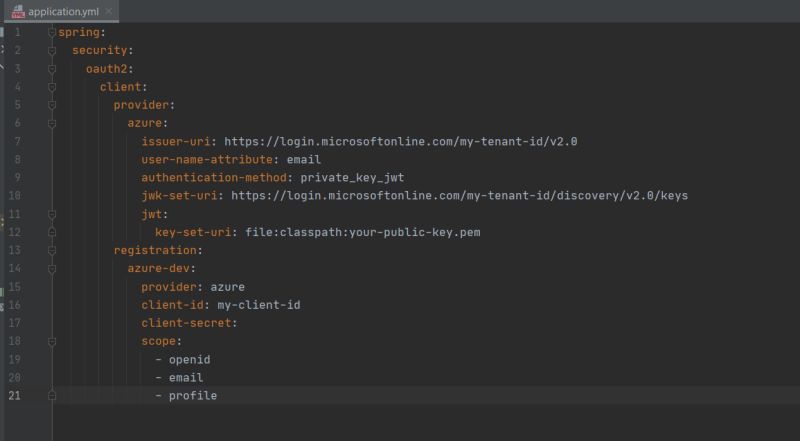800x441 pixels.
Task: Click the jwt key on line 11
Action: pos(152,214)
